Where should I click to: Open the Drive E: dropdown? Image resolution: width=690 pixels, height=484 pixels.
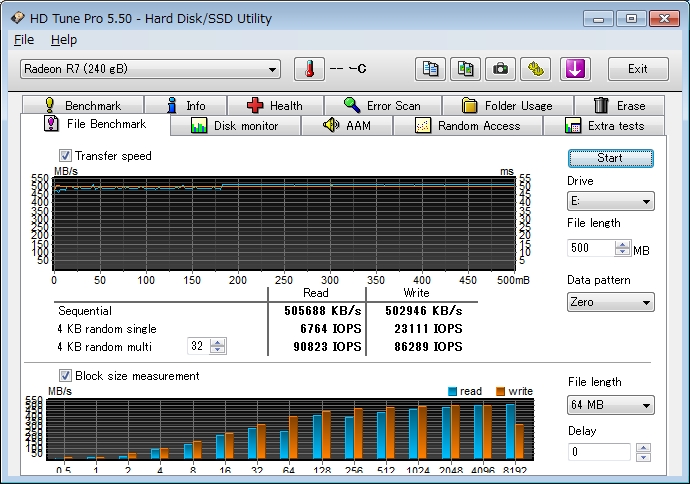point(610,202)
